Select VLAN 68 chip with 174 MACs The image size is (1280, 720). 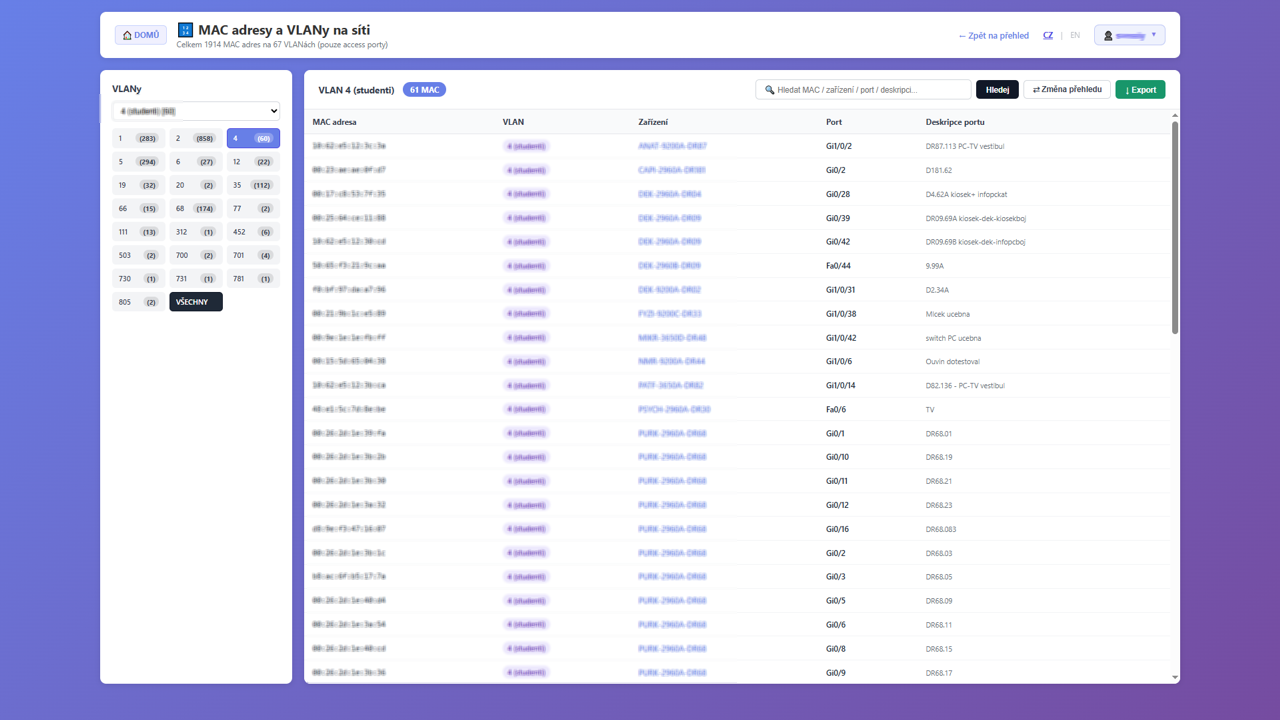click(x=196, y=209)
